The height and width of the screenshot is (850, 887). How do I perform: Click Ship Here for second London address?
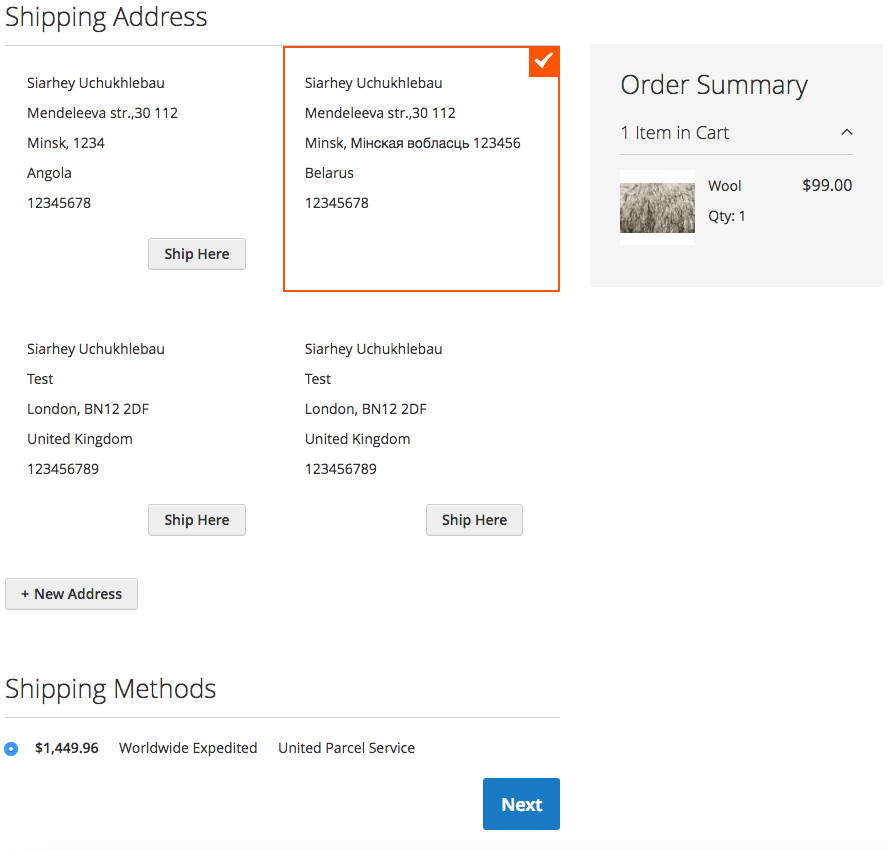pos(474,520)
